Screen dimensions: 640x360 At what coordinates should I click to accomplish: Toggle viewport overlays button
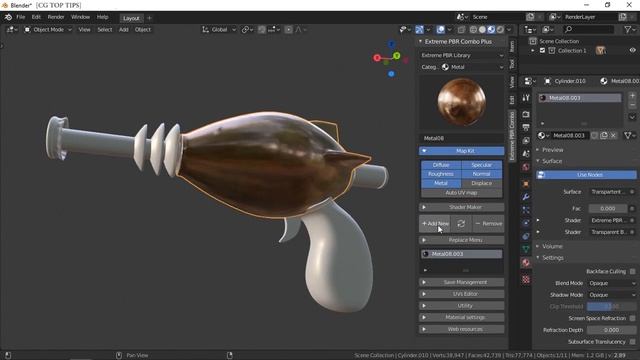click(x=440, y=29)
